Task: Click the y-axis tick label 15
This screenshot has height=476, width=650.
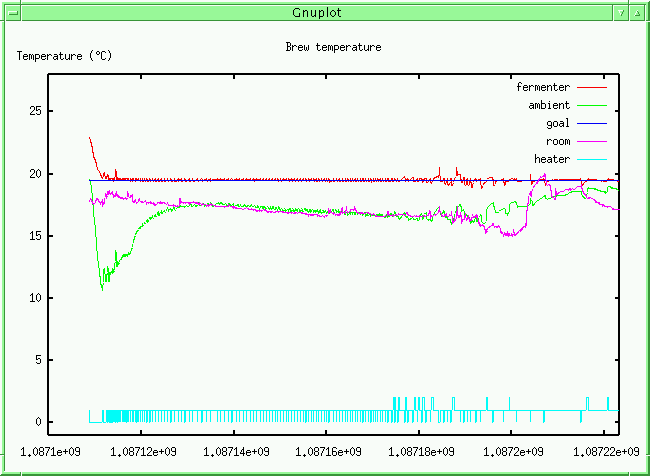Action: [33, 236]
